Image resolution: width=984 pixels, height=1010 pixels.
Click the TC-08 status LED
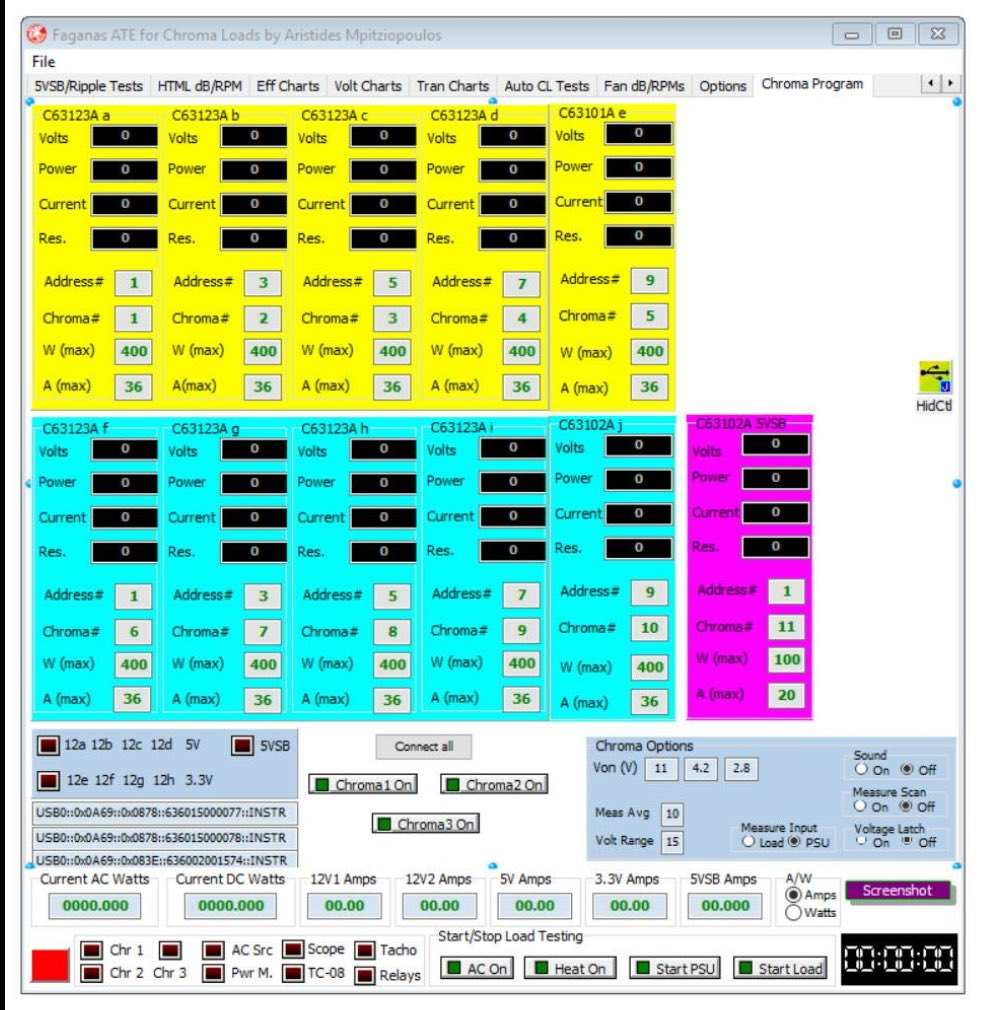click(294, 973)
